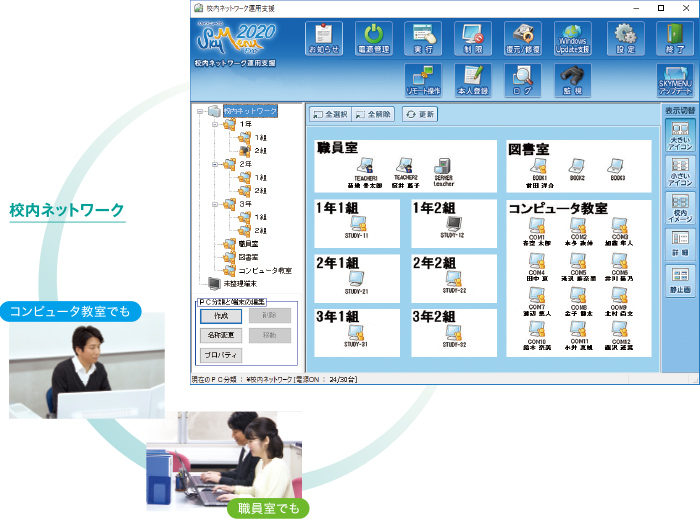
Task: Collapse the 2年 tree node
Action: click(215, 165)
